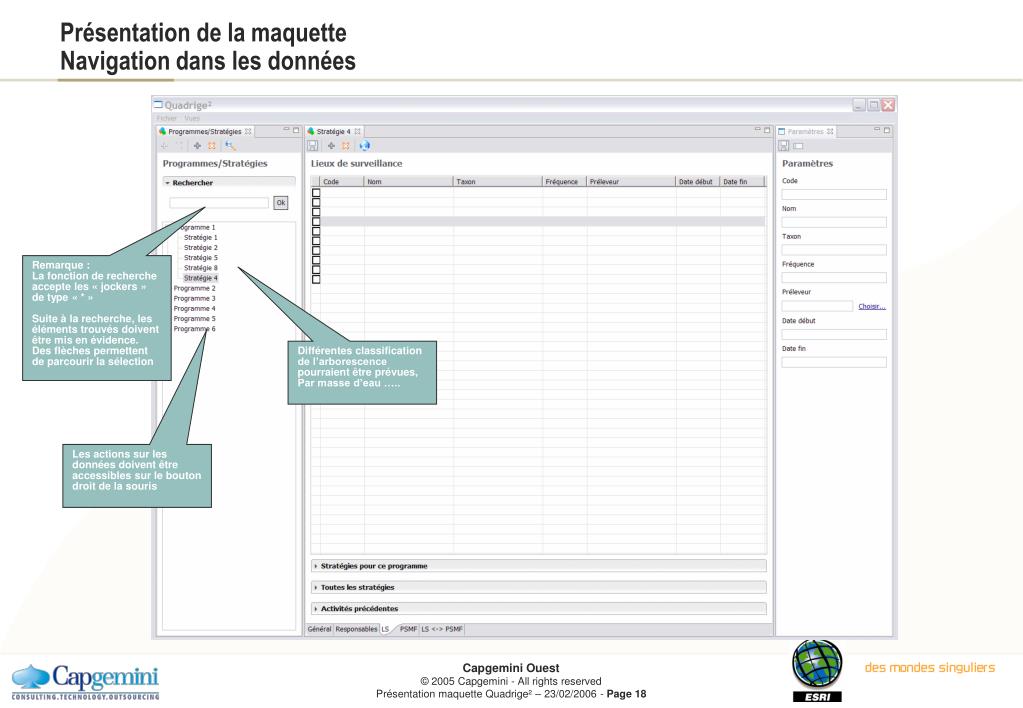
Task: Close the Programmes/Stratégies tab with its X
Action: click(248, 131)
